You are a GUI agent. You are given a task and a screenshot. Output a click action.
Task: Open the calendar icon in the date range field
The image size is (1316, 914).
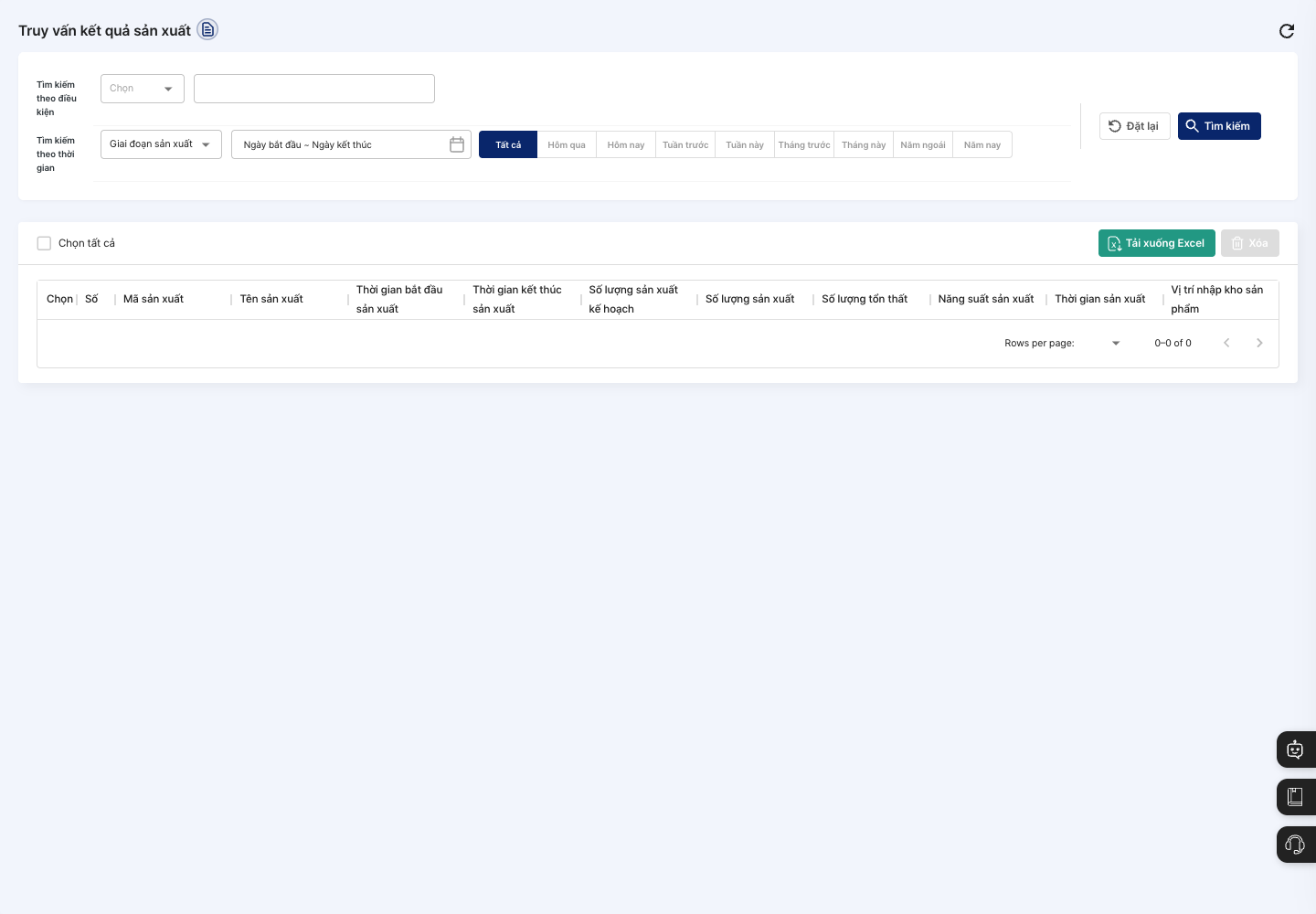(457, 144)
